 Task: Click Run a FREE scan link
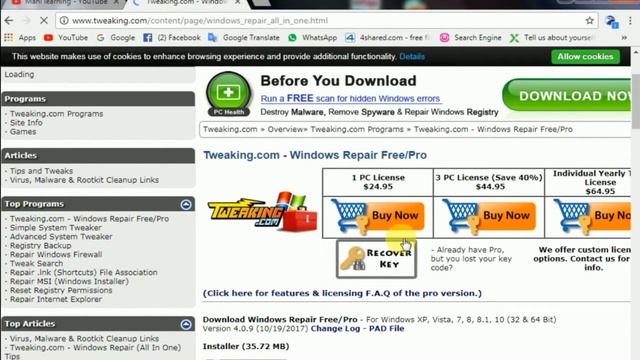pyautogui.click(x=350, y=98)
